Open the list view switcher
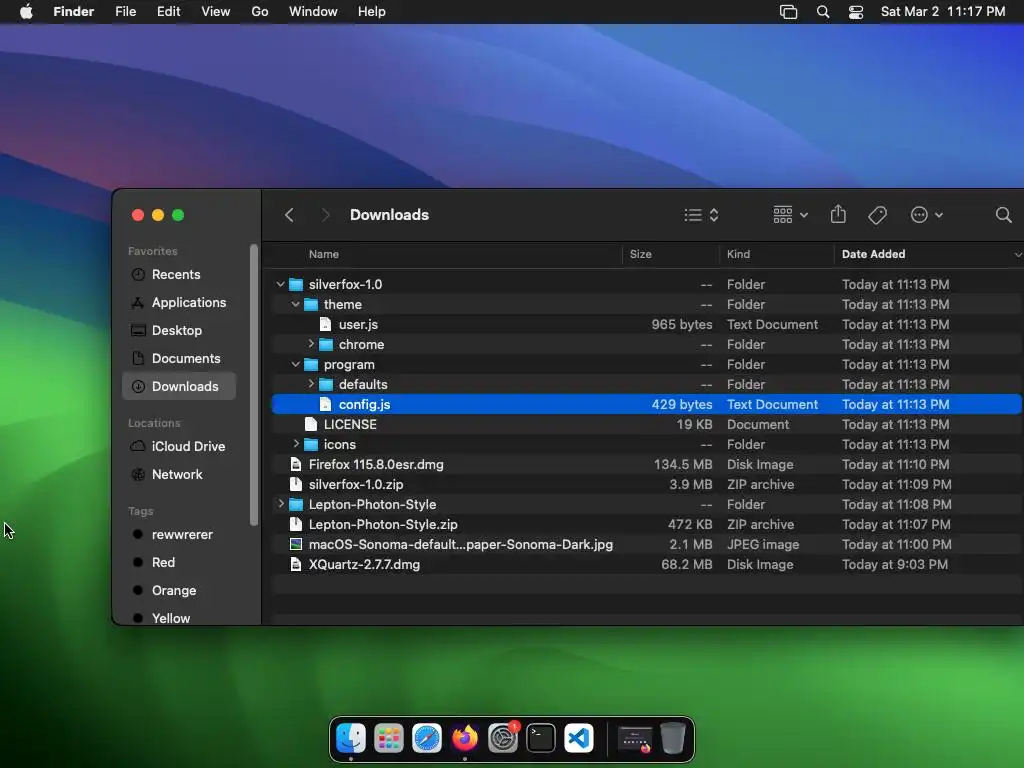 [x=701, y=215]
